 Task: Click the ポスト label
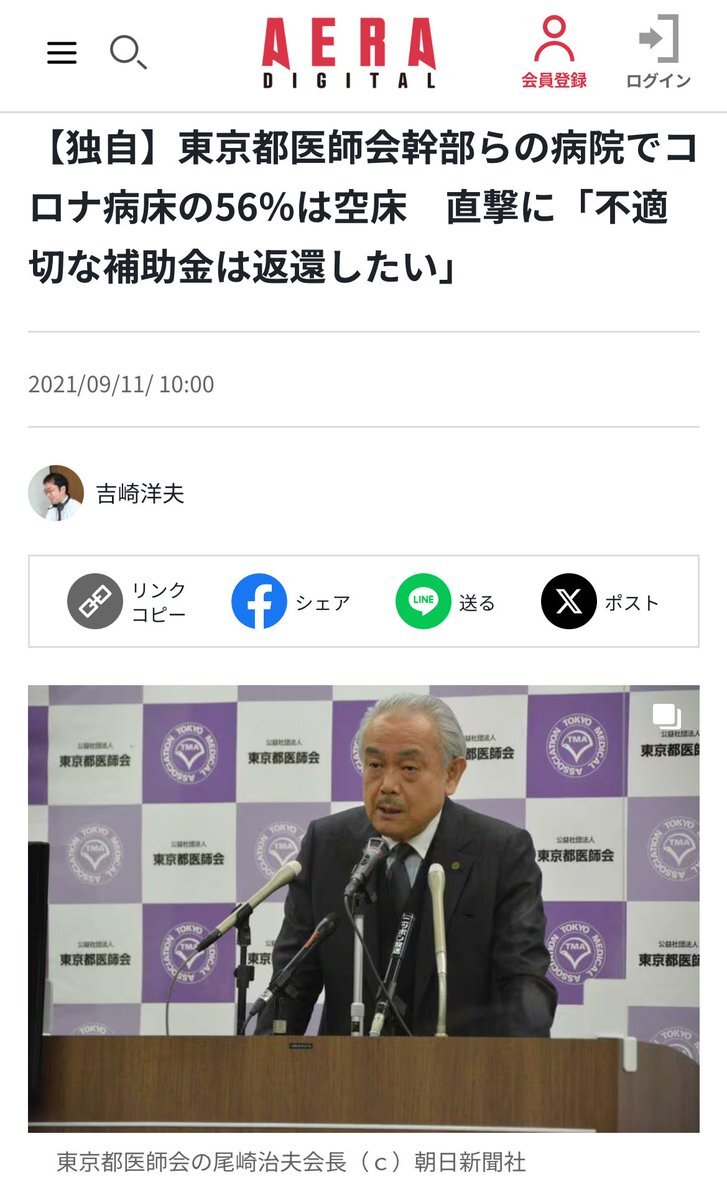coord(632,603)
